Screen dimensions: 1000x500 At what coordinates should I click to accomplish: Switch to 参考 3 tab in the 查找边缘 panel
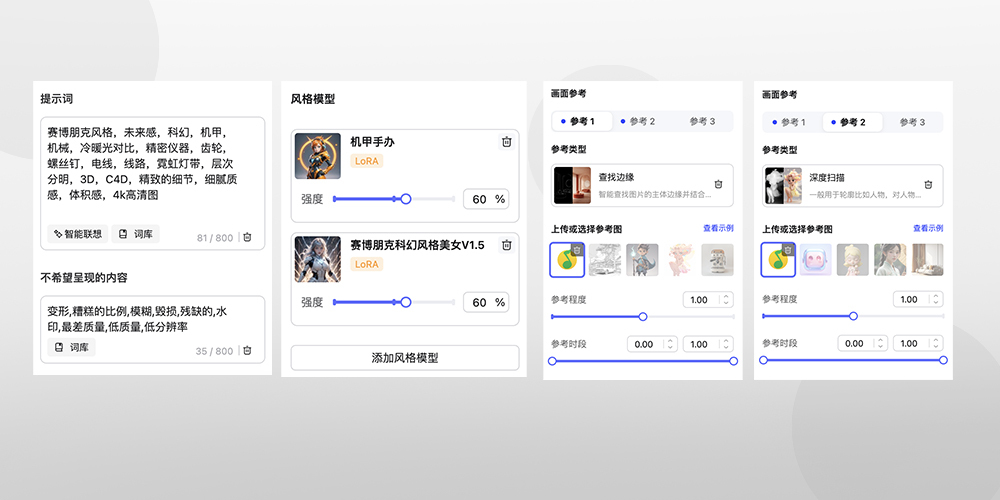[x=702, y=121]
